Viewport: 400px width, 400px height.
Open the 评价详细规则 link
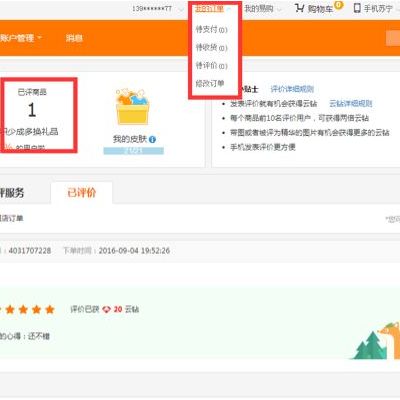coord(292,89)
